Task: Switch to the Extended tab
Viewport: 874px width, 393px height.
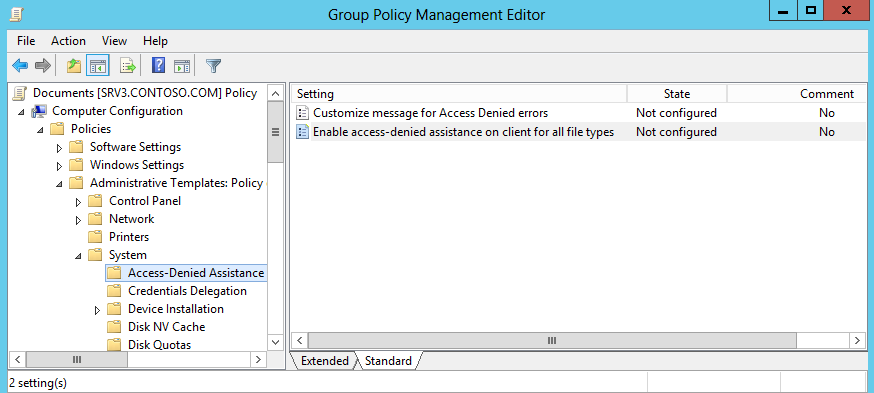Action: [x=324, y=361]
